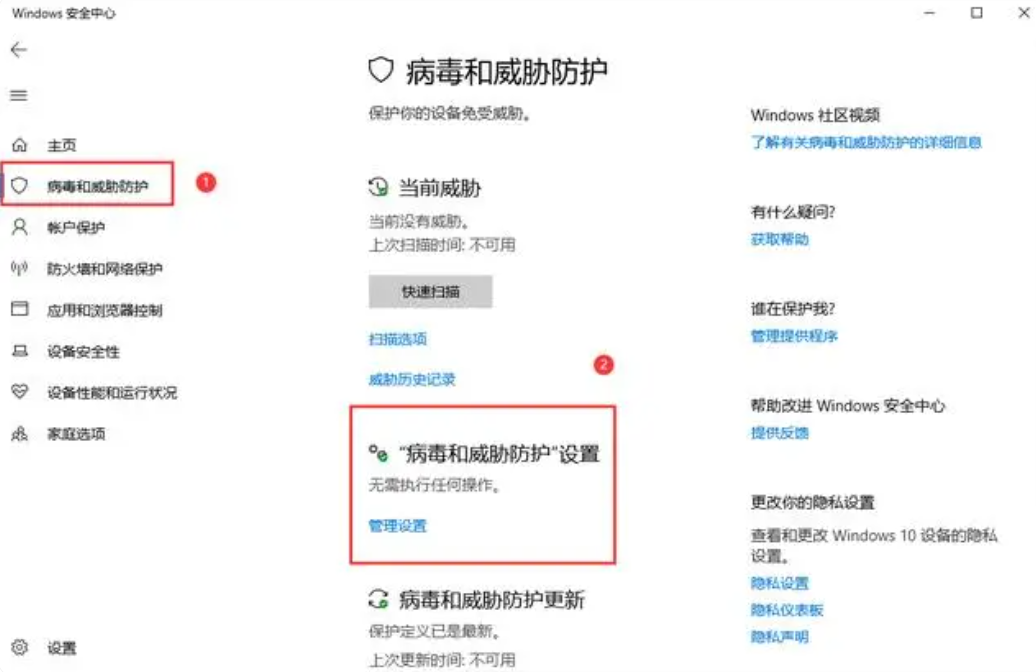This screenshot has width=1036, height=672.
Task: Open 管理提供程序 link
Action: (794, 336)
